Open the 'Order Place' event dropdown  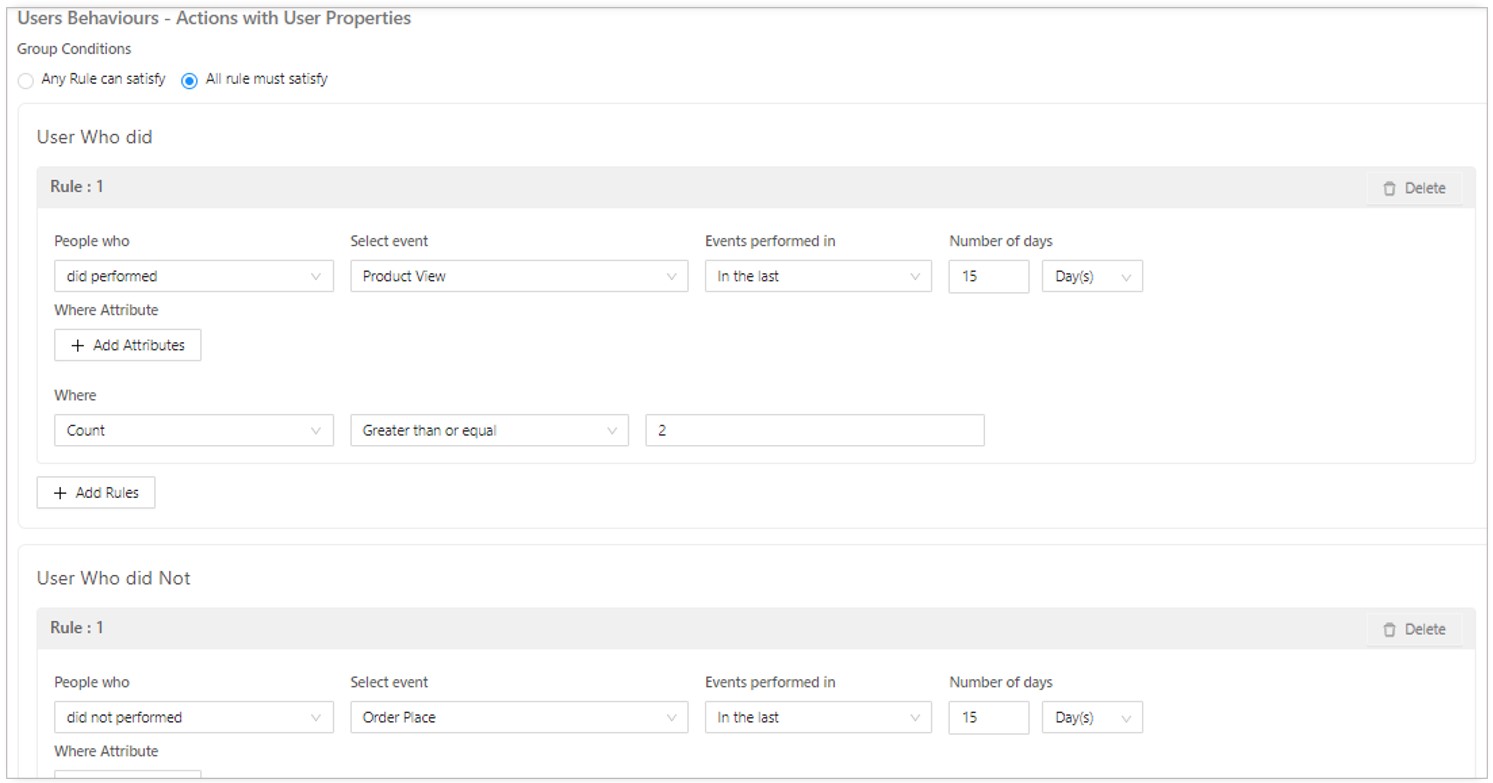(x=518, y=717)
